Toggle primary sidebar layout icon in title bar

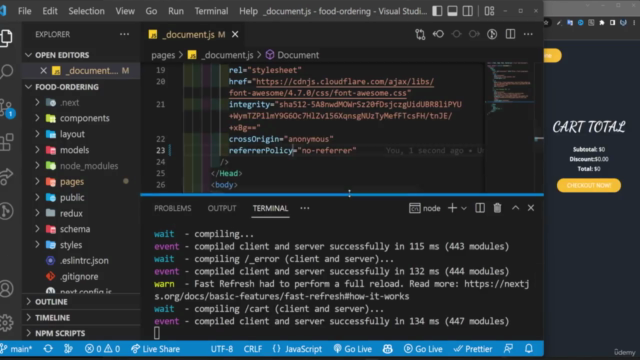click(437, 11)
